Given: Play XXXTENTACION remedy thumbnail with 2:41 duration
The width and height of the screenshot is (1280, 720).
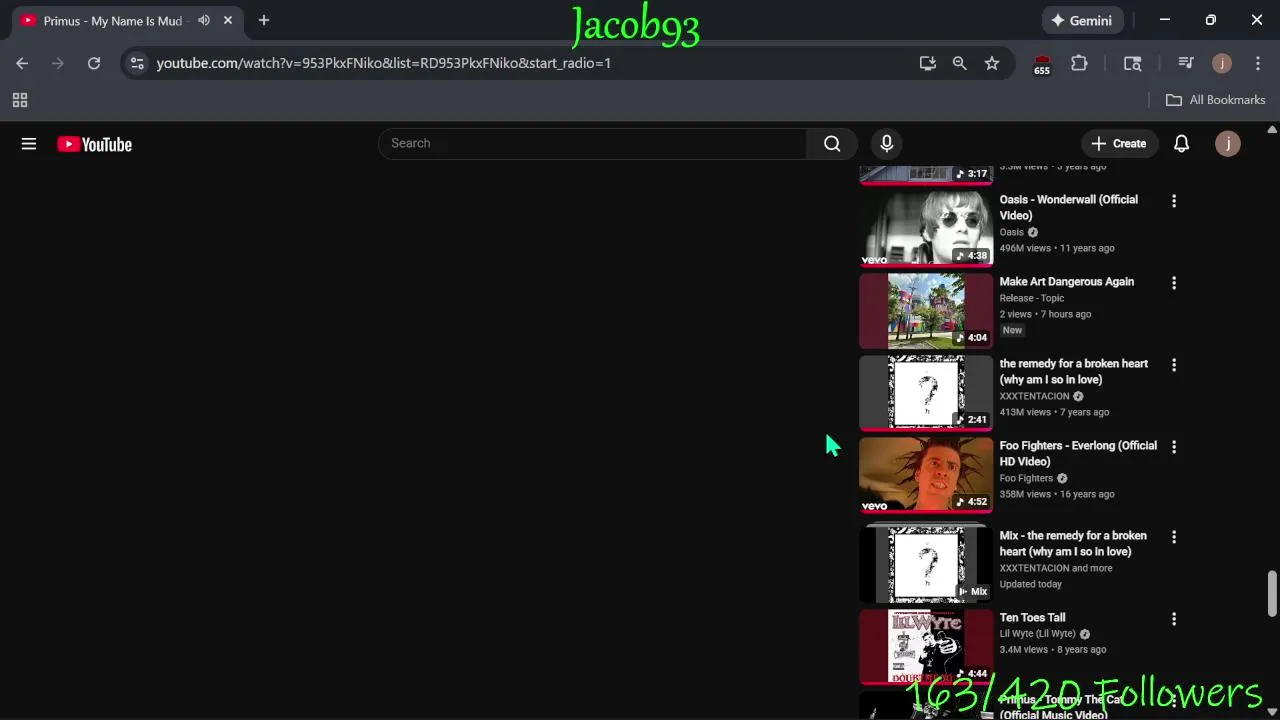Looking at the screenshot, I should [x=926, y=392].
